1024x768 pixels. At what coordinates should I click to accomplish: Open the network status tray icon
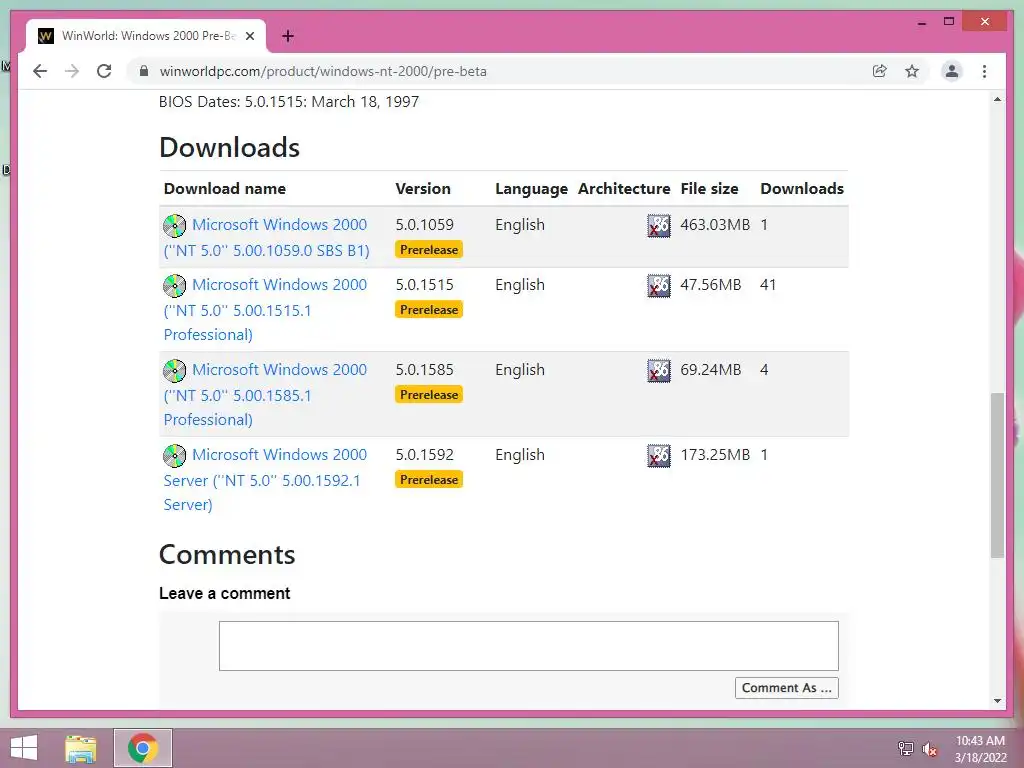tap(906, 748)
